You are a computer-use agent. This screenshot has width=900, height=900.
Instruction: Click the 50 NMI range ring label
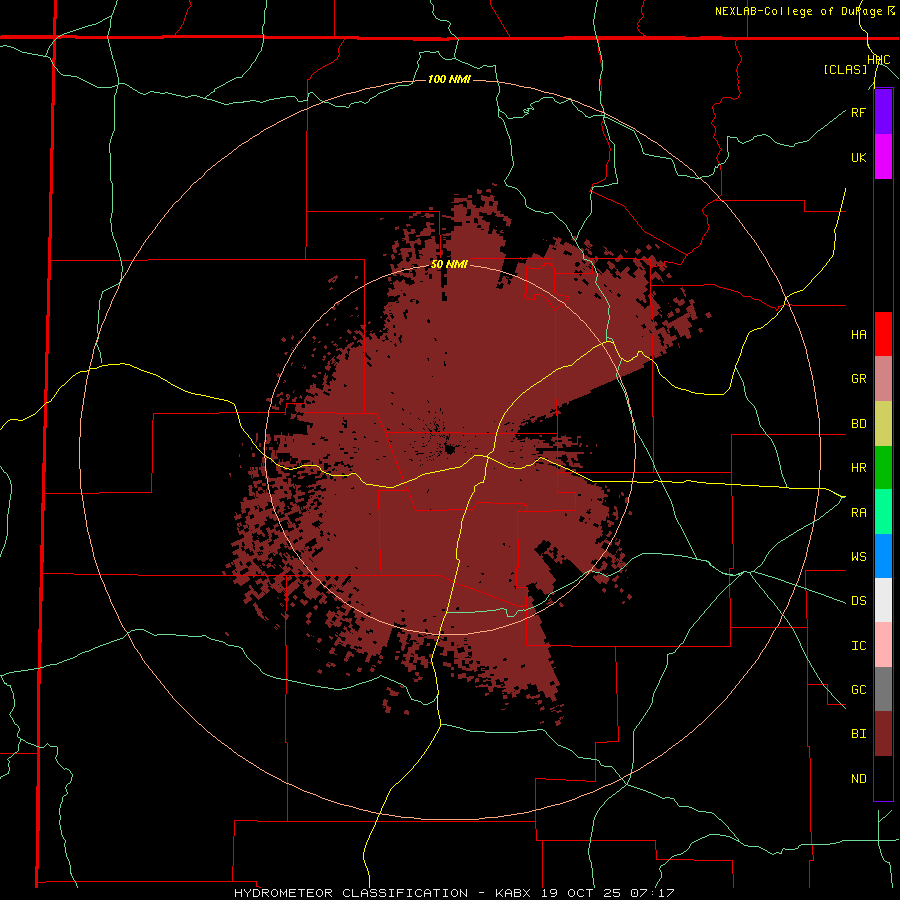(449, 265)
